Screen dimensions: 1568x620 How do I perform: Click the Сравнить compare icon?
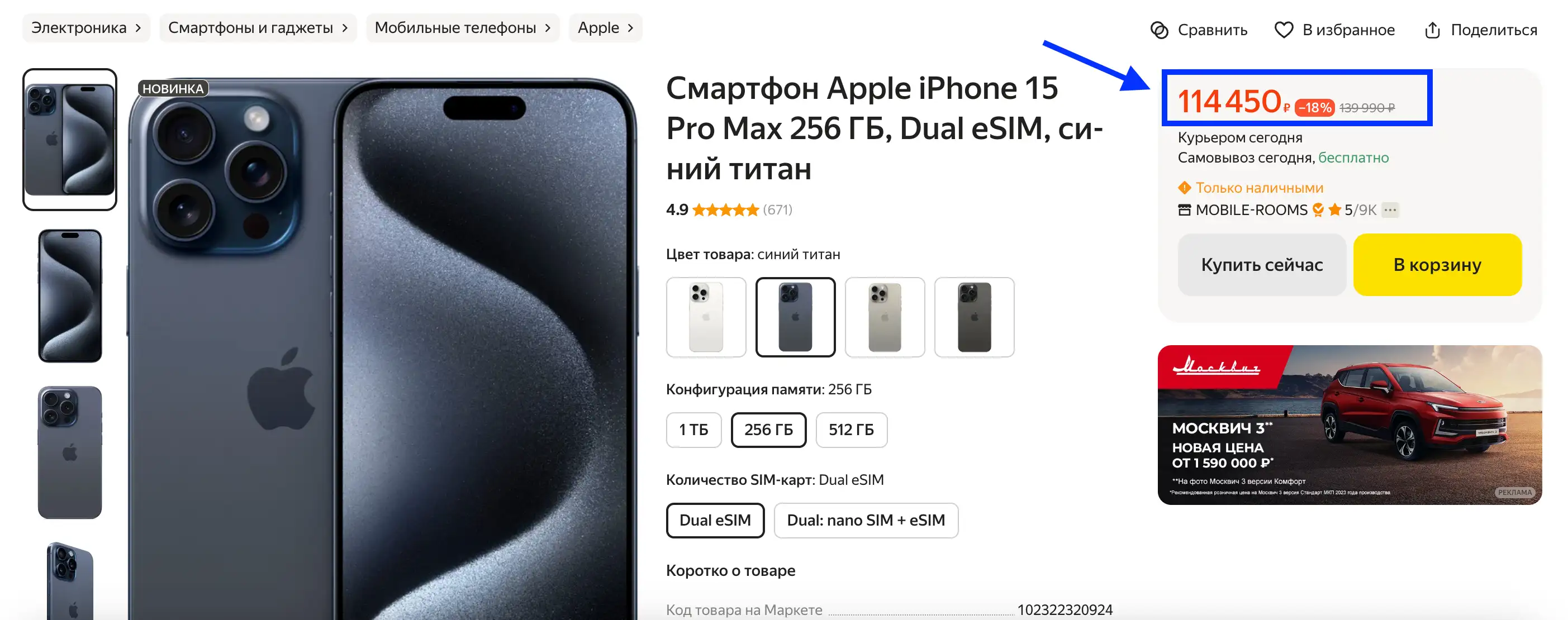point(1159,30)
